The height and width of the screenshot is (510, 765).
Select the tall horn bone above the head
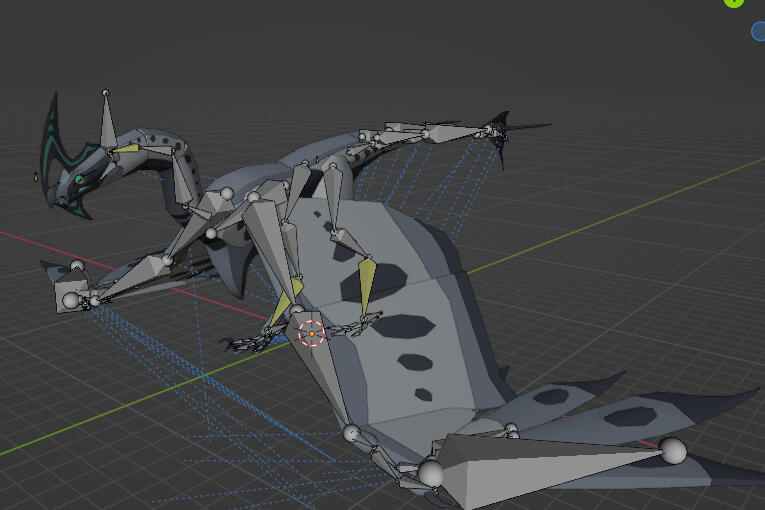[x=107, y=120]
